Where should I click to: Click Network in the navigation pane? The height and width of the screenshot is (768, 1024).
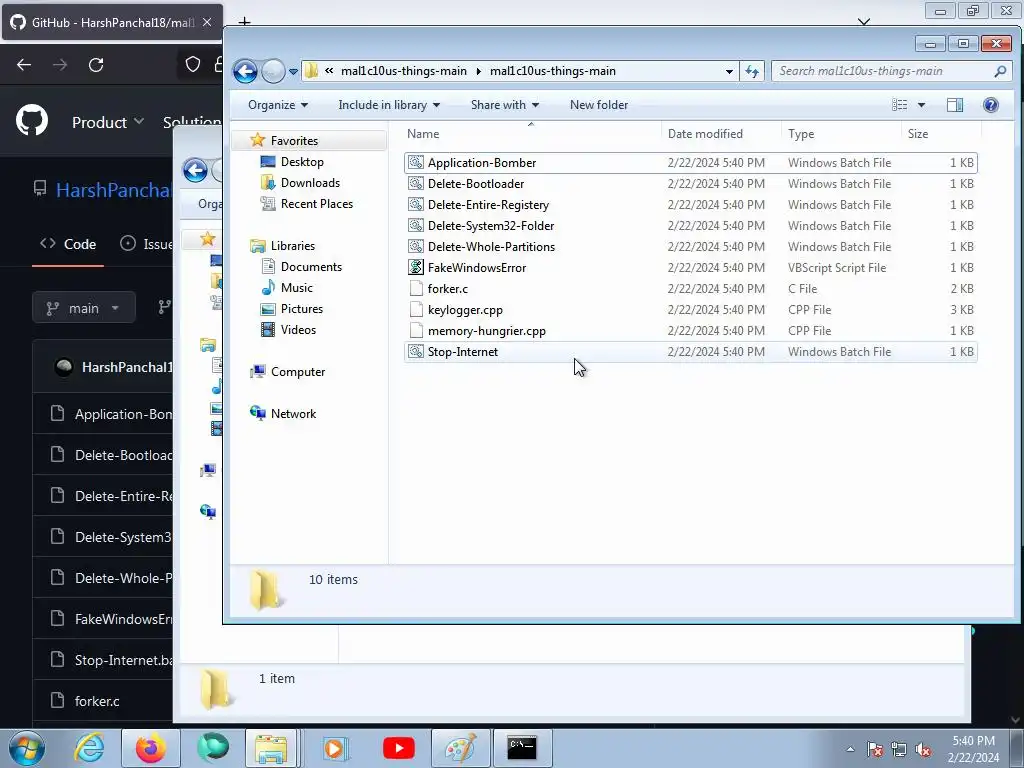[x=293, y=414]
